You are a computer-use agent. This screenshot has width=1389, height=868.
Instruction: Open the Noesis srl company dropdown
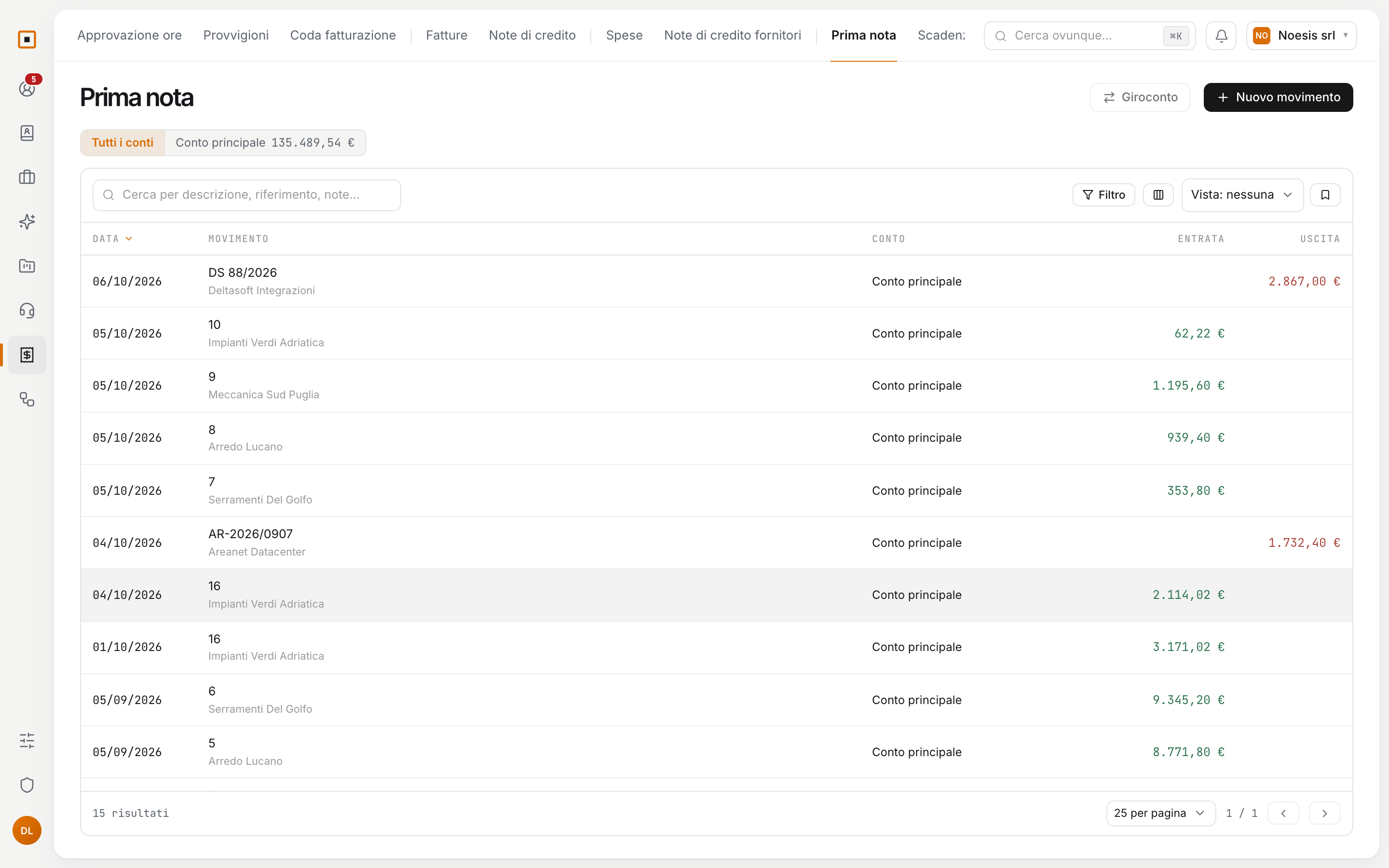tap(1301, 36)
